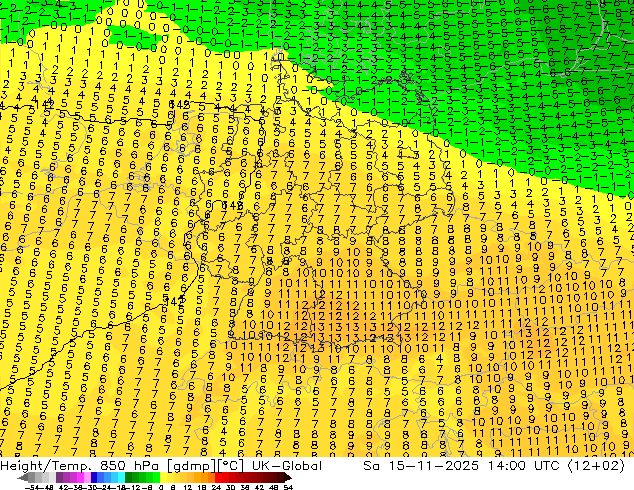Pick the cyan swatch in the color legend

pos(122,478)
